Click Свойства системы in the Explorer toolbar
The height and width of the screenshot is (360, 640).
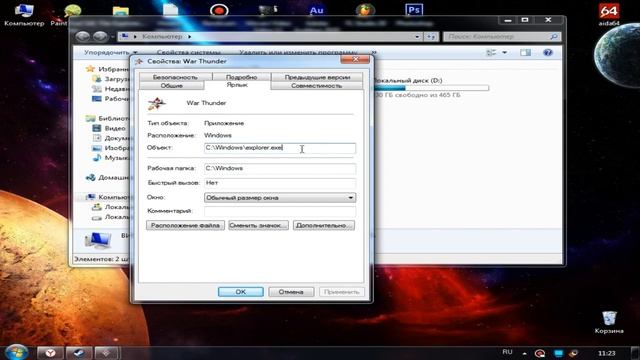(189, 52)
